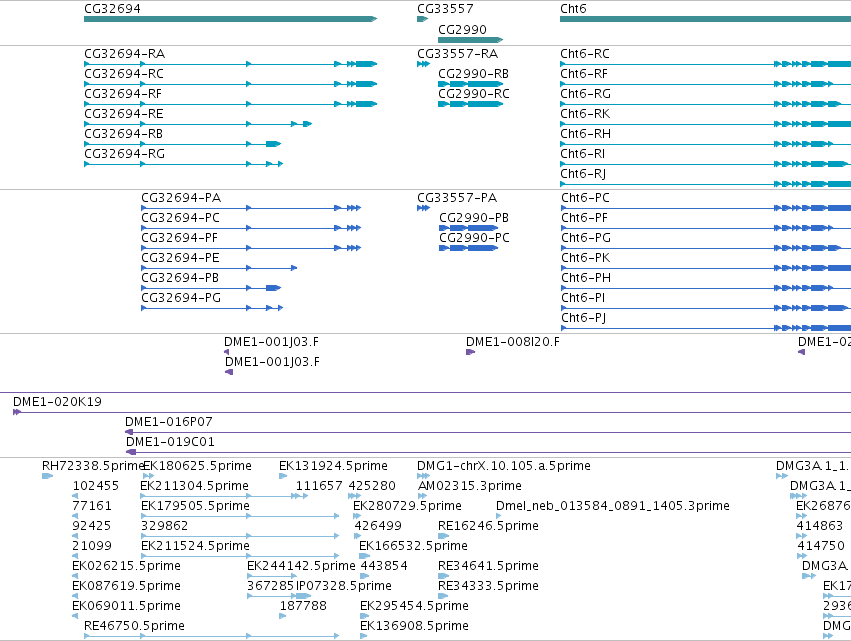
Task: Click Cht6-RG transcript label
Action: click(x=586, y=94)
